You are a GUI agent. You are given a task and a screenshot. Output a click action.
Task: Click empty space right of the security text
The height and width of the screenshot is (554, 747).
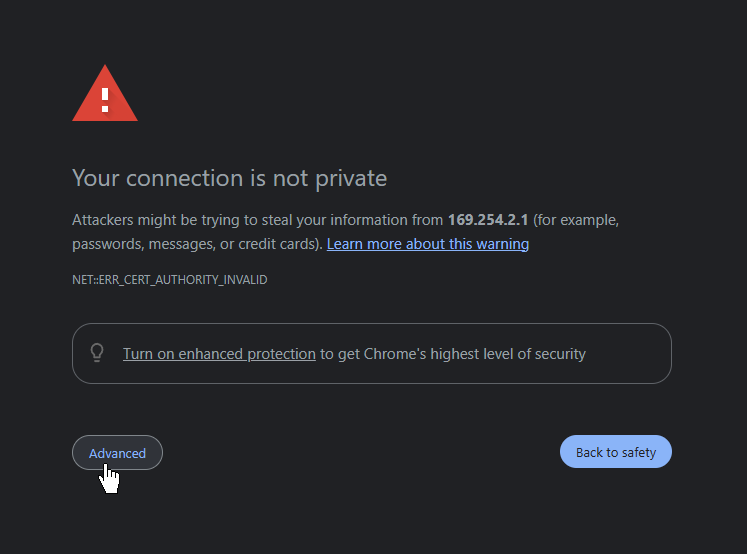pyautogui.click(x=628, y=354)
